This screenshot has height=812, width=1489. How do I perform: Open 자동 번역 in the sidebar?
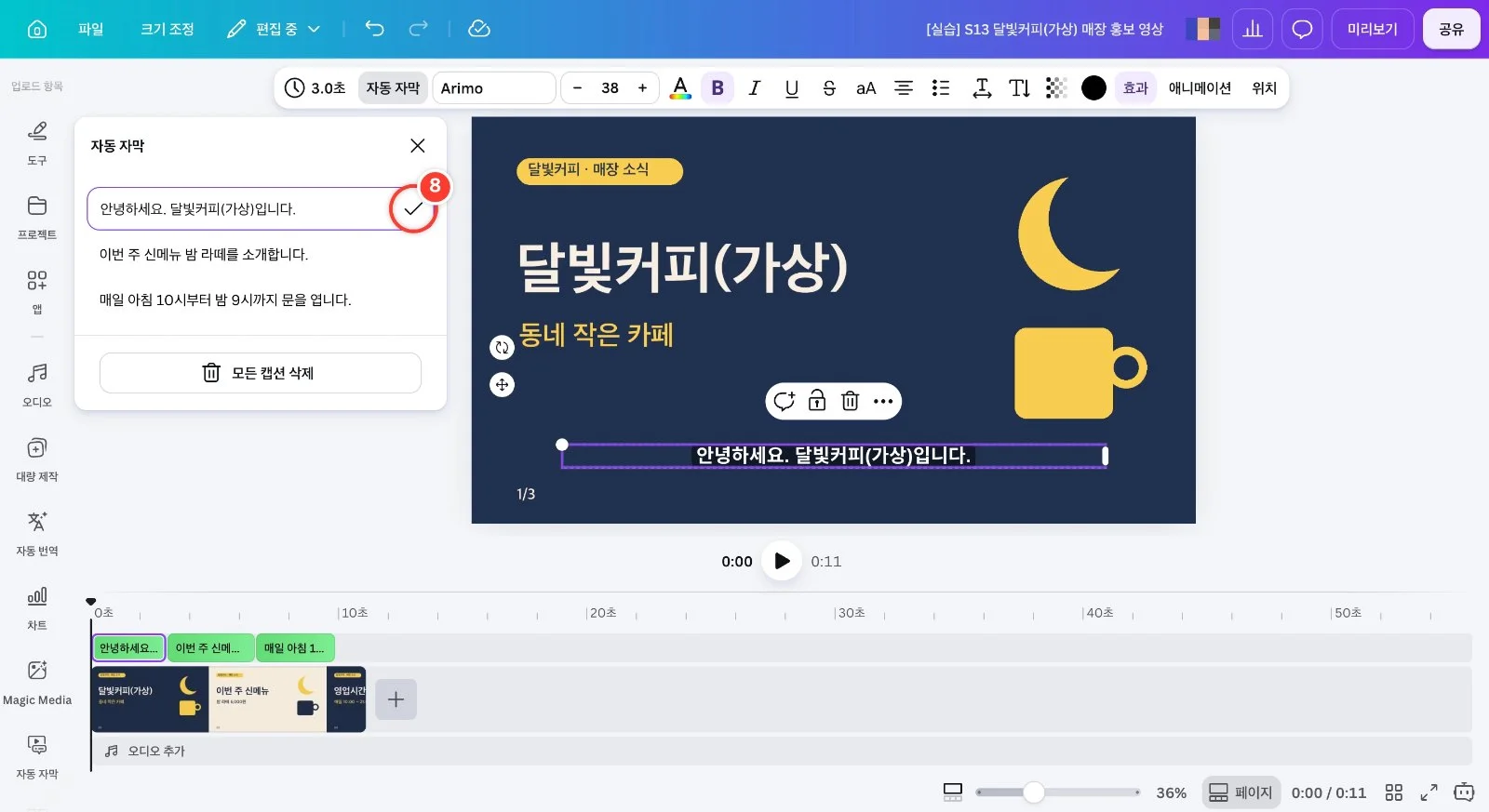point(37,533)
